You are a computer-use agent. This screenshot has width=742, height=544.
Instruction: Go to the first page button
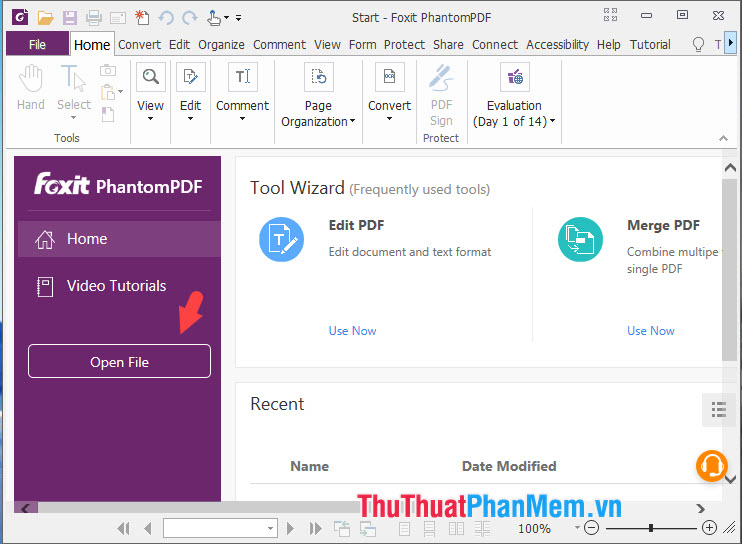click(x=124, y=528)
